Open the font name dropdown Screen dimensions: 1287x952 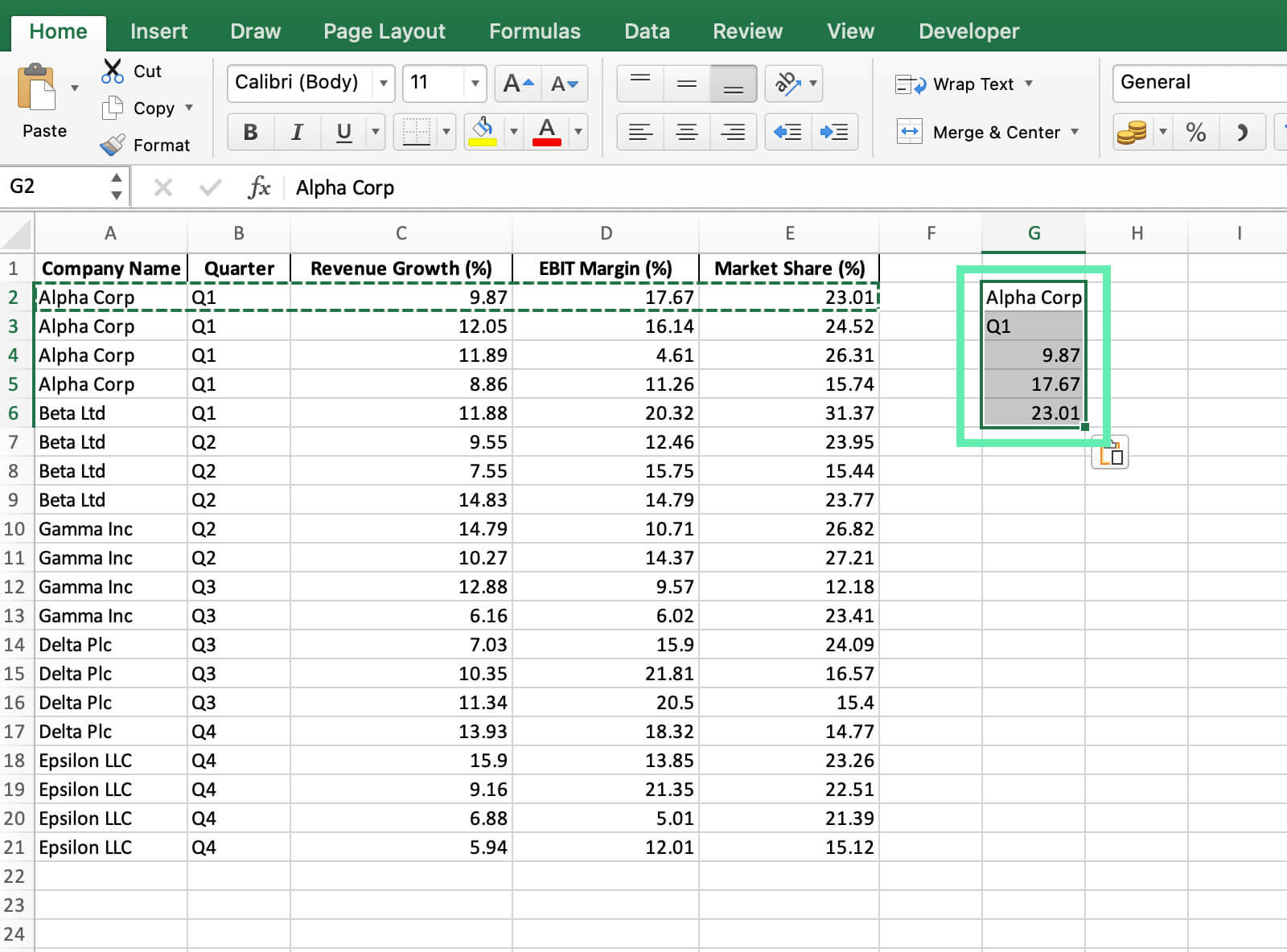coord(384,83)
